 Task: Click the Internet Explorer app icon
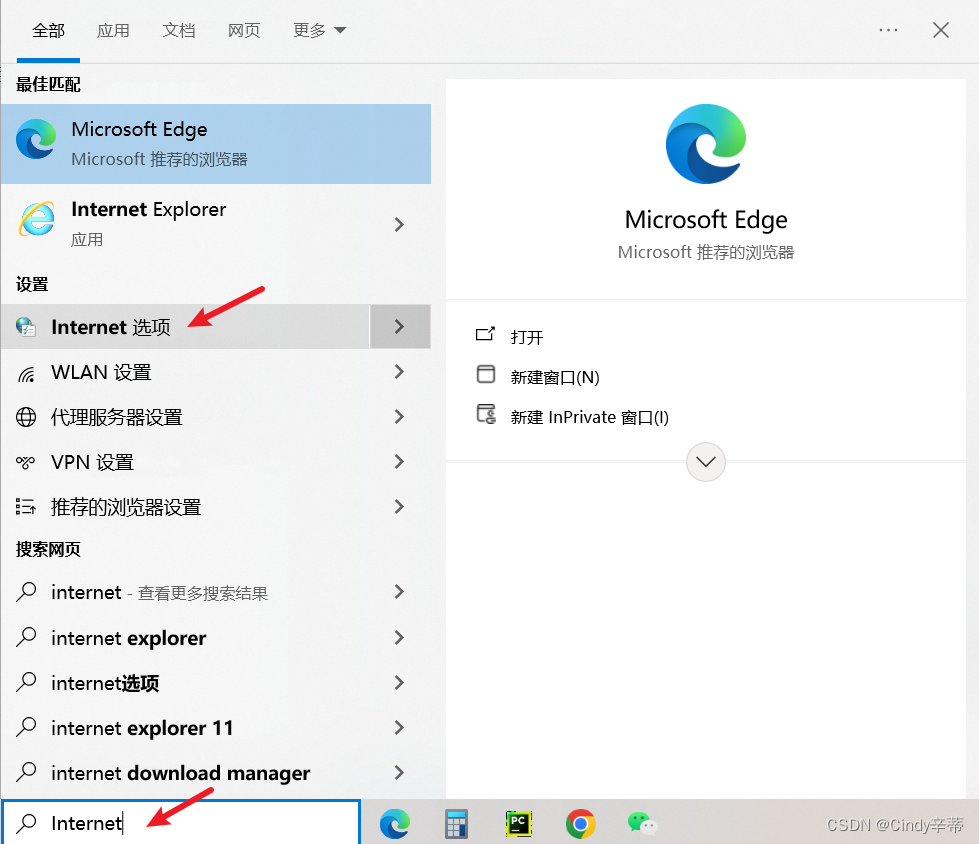tap(37, 219)
